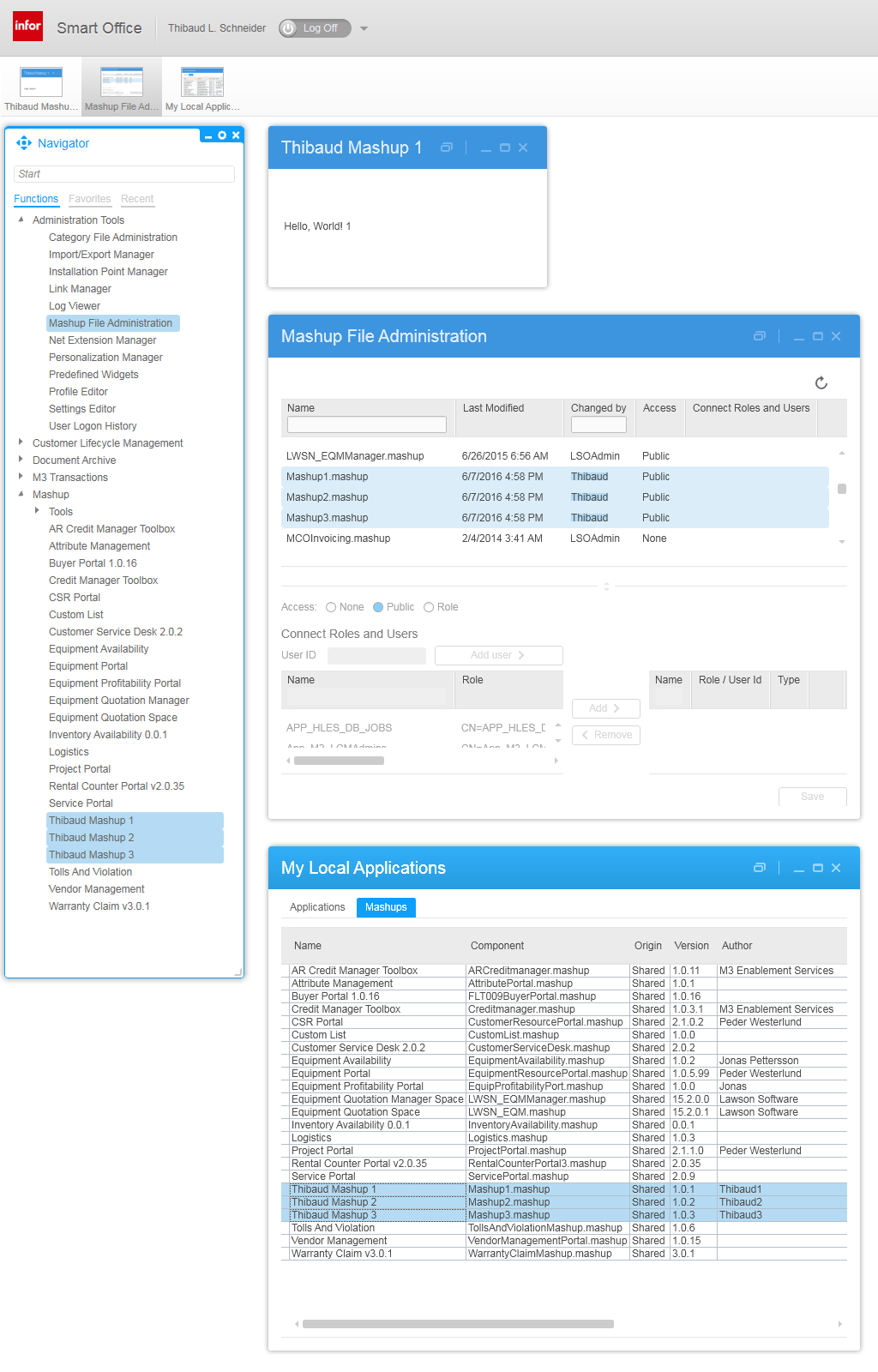Switch to the Applications tab
Image resolution: width=878 pixels, height=1372 pixels.
pyautogui.click(x=317, y=907)
